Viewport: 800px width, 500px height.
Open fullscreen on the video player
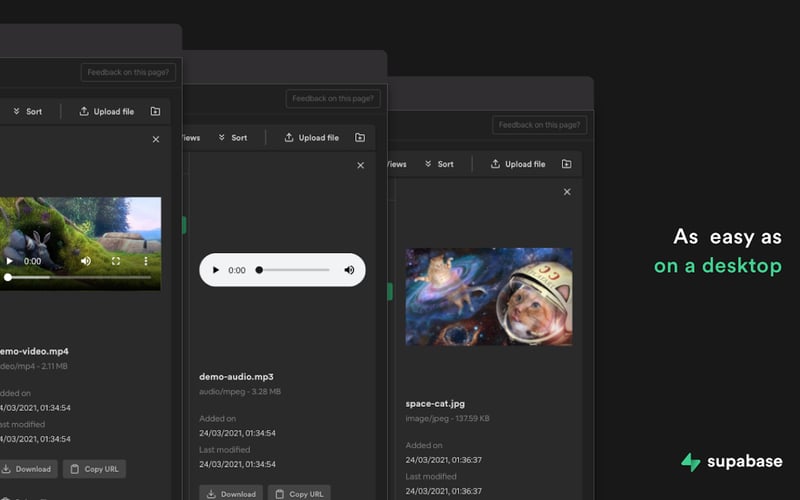[x=116, y=261]
